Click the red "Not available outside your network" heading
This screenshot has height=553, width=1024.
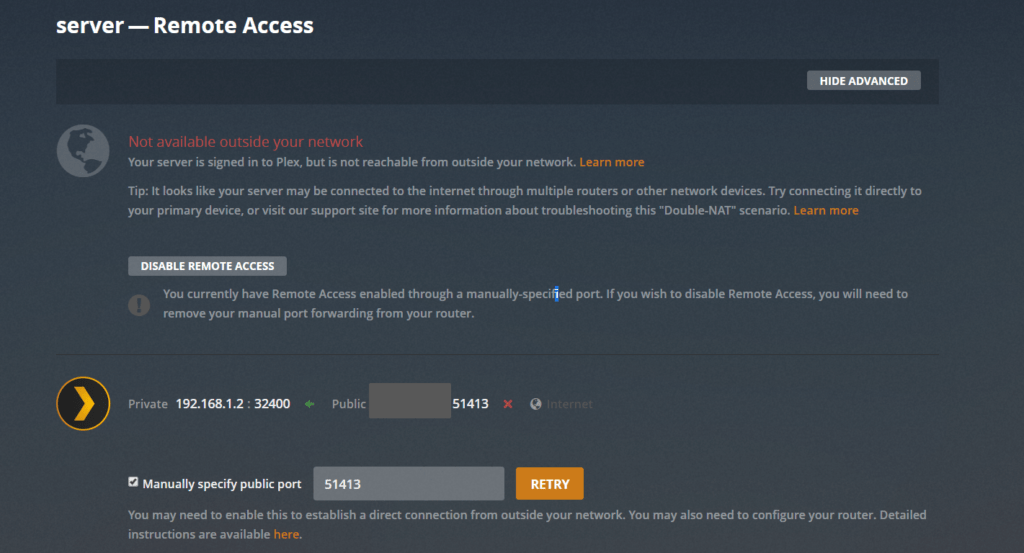245,142
